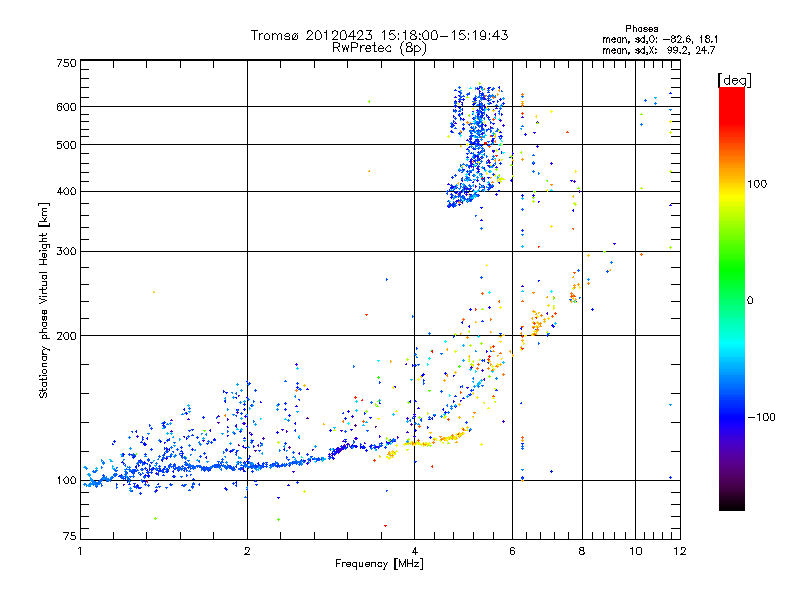This screenshot has height=600, width=800.
Task: Click the blue E-layer trace near 100 km
Action: (204, 467)
